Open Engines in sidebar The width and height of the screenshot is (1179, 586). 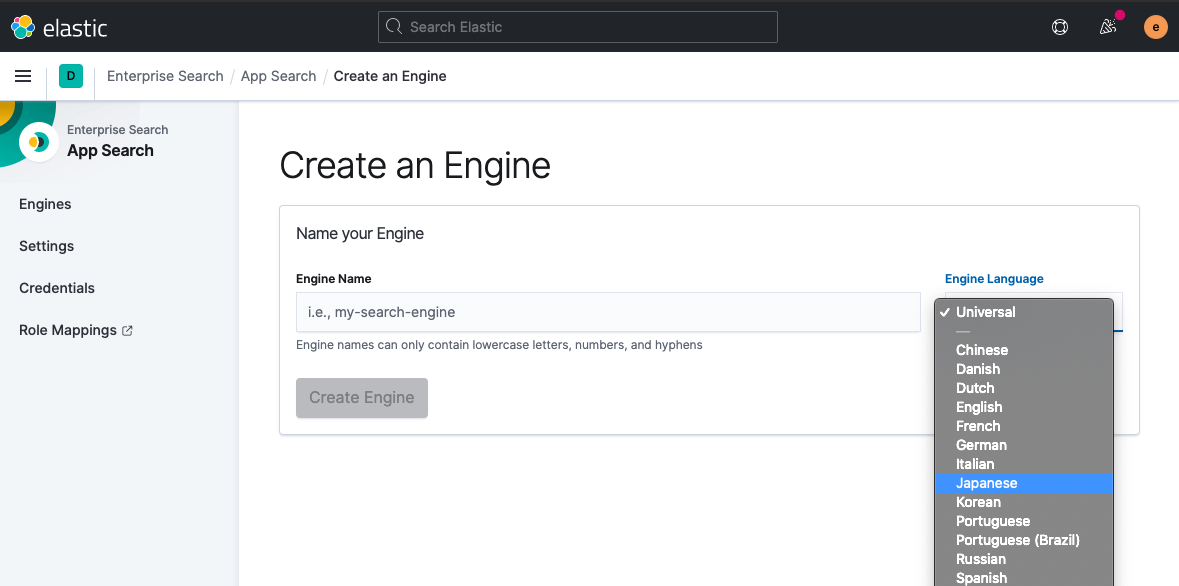tap(45, 204)
